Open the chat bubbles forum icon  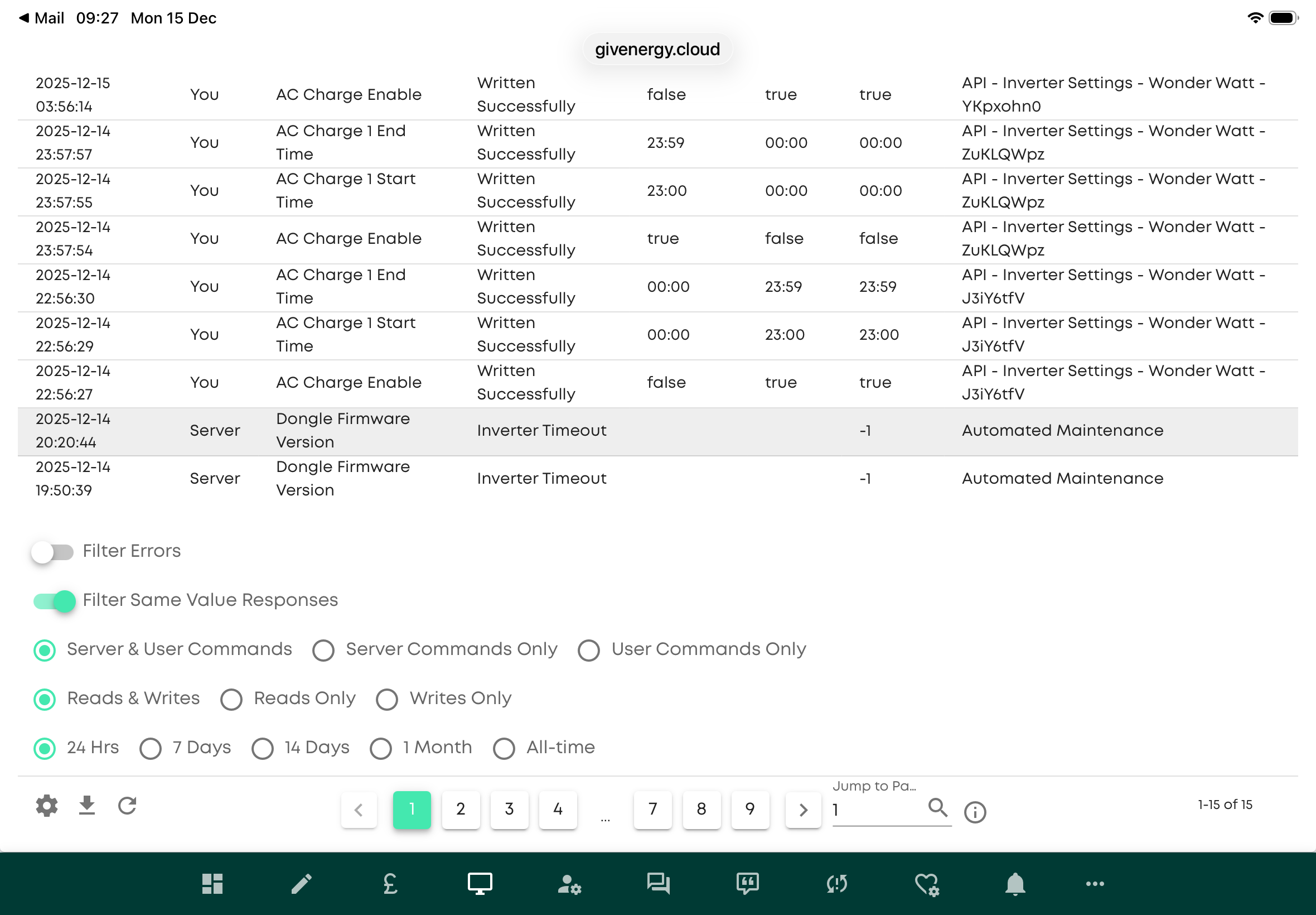pyautogui.click(x=659, y=883)
